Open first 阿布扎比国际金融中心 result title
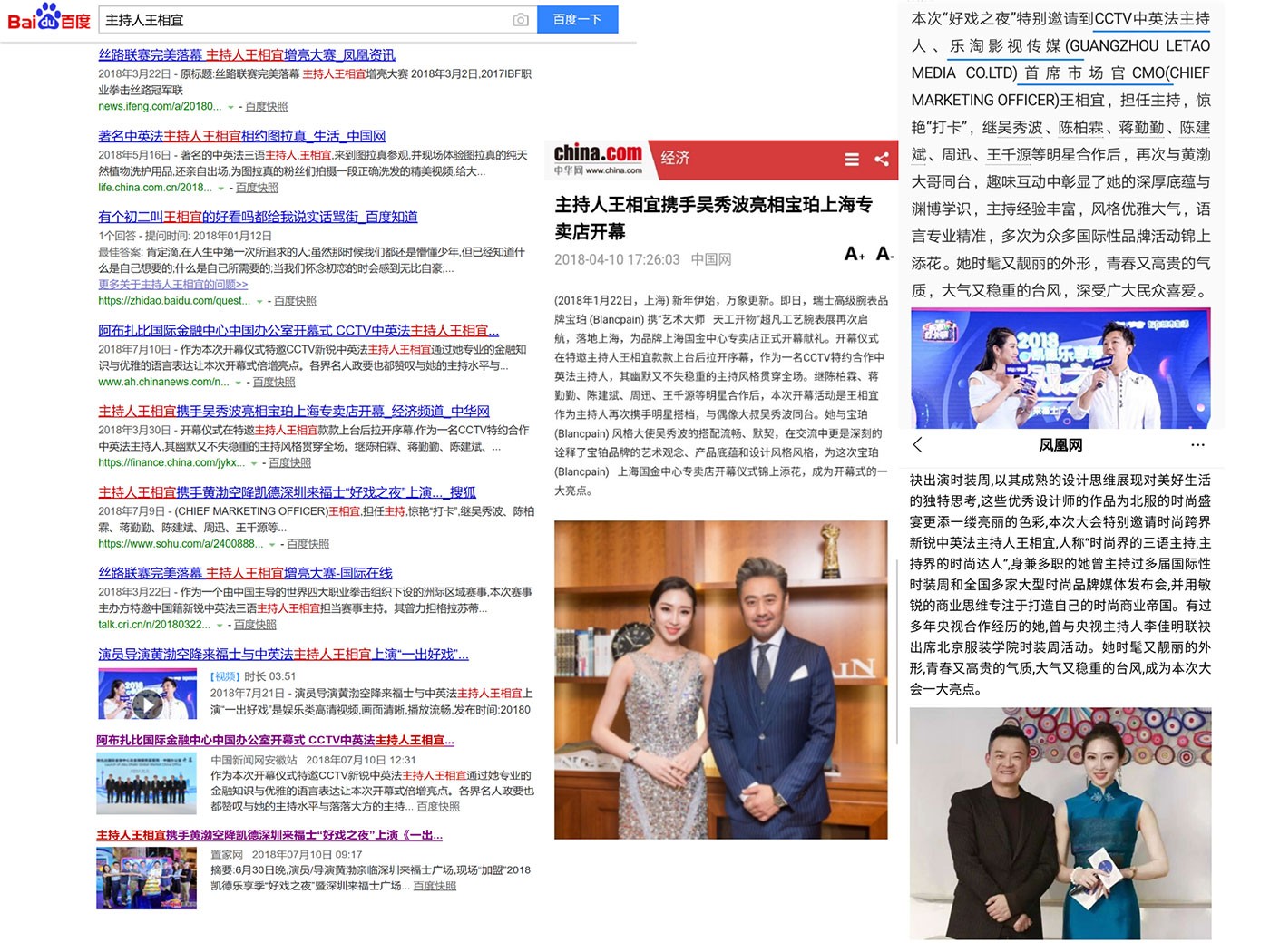Screen dimensions: 1270x952 tap(298, 330)
